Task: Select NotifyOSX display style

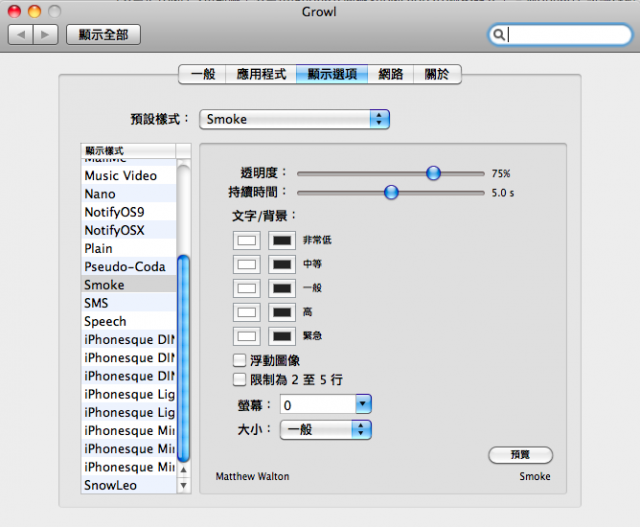Action: coord(129,230)
